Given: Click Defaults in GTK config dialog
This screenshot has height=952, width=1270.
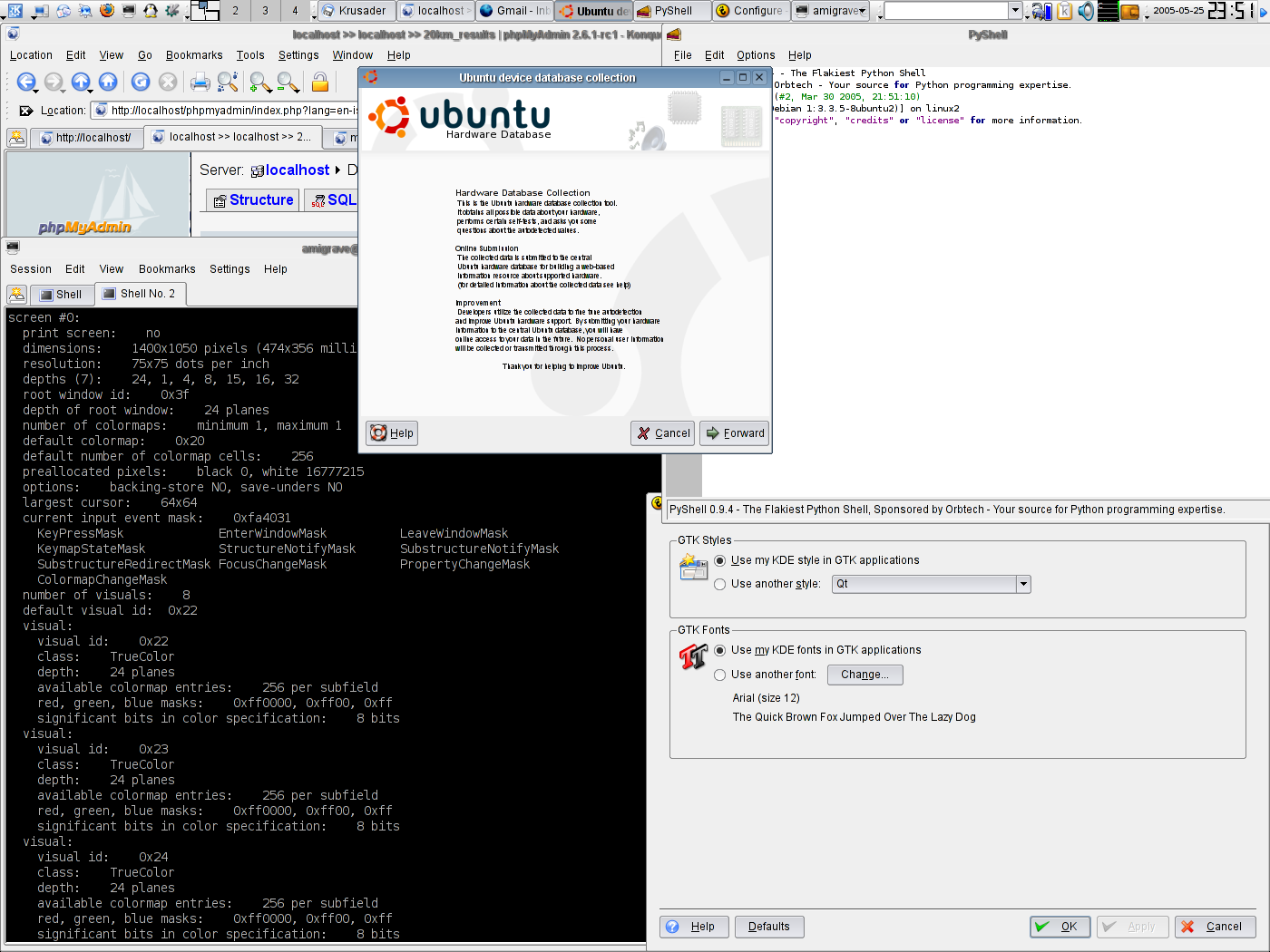Looking at the screenshot, I should [x=769, y=927].
